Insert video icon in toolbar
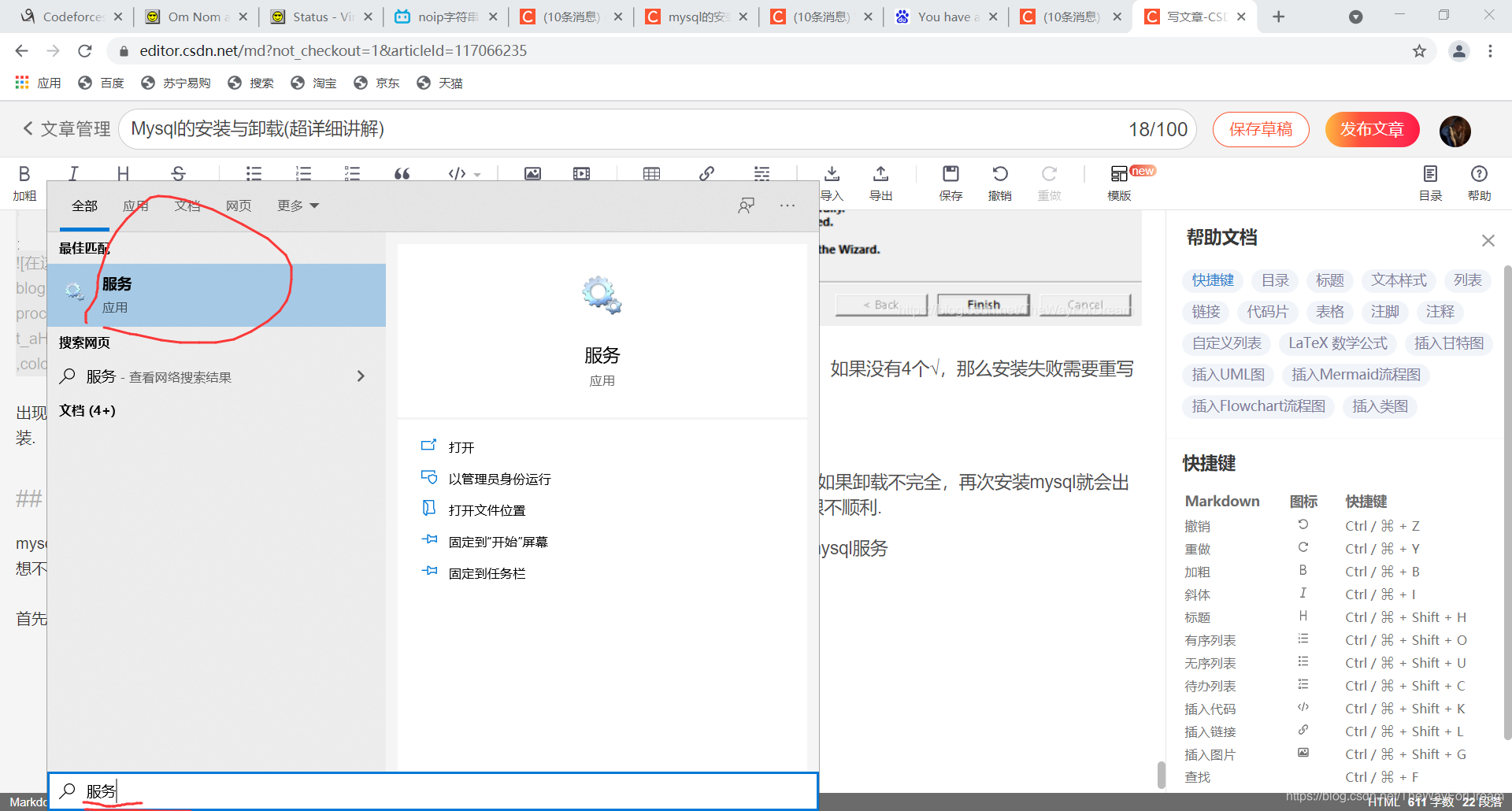This screenshot has height=811, width=1512. (582, 174)
